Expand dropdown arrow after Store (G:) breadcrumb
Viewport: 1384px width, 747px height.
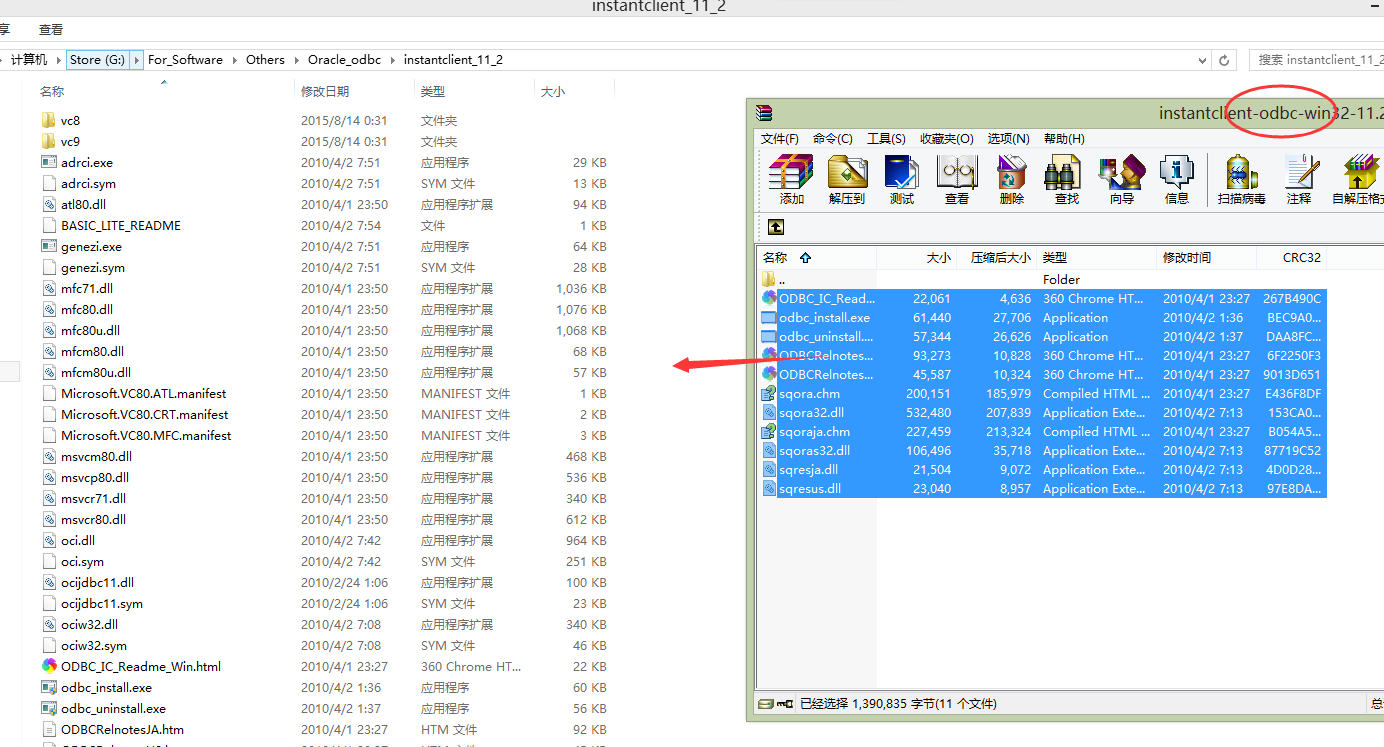pos(137,60)
